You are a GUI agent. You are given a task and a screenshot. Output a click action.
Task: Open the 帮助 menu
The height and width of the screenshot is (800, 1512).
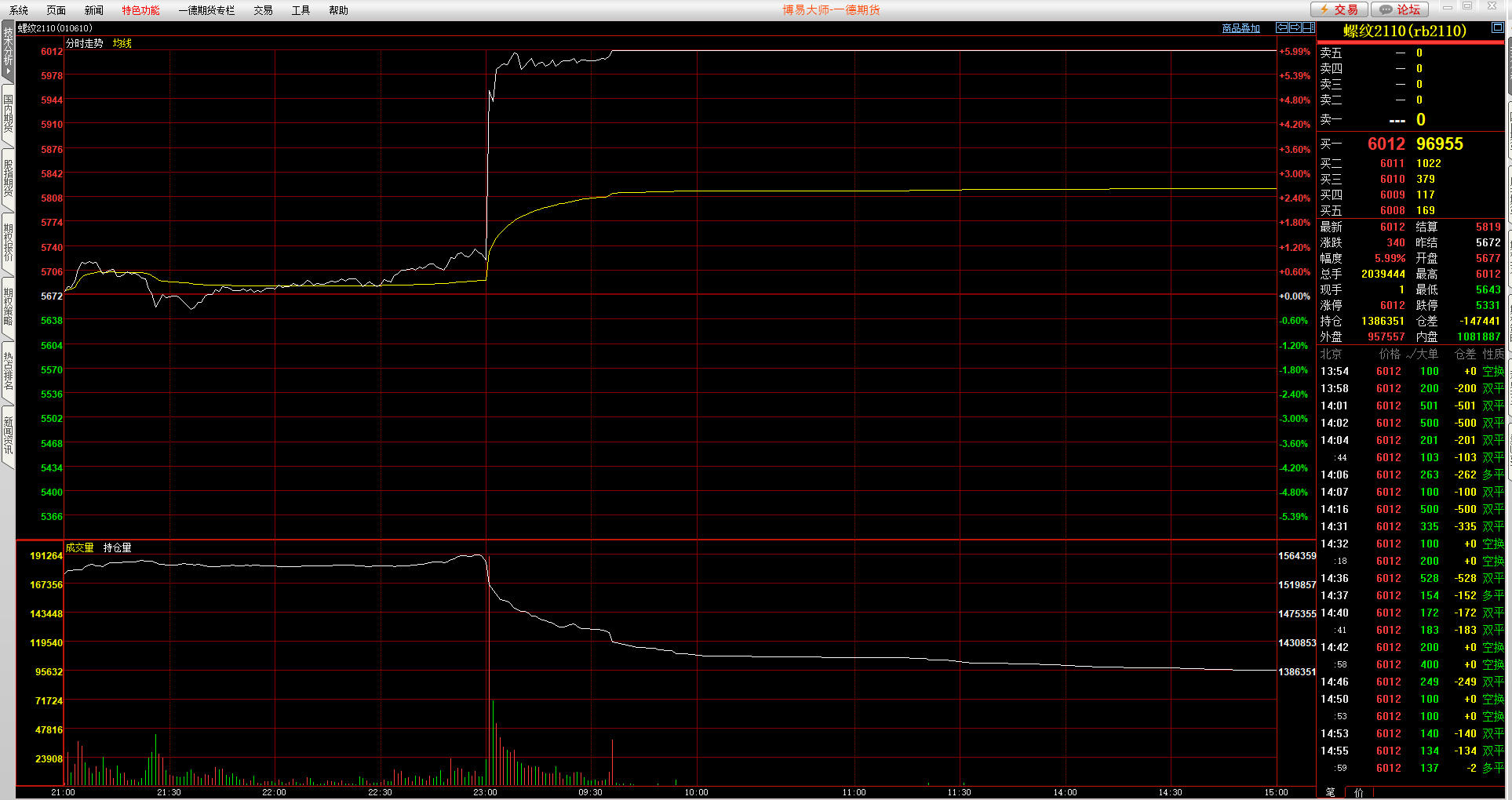point(339,10)
